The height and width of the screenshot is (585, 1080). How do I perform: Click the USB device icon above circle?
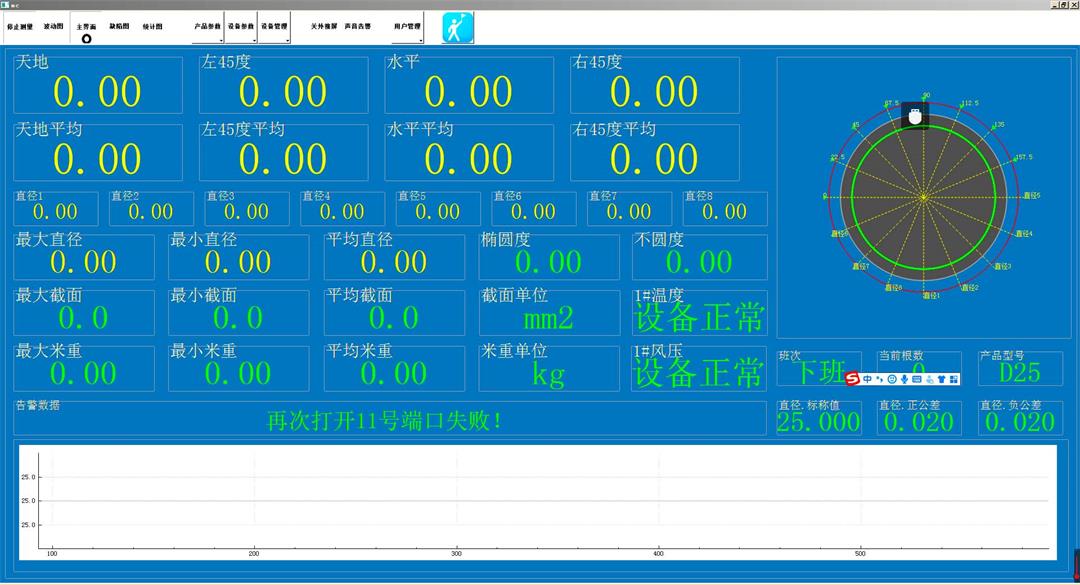[914, 115]
